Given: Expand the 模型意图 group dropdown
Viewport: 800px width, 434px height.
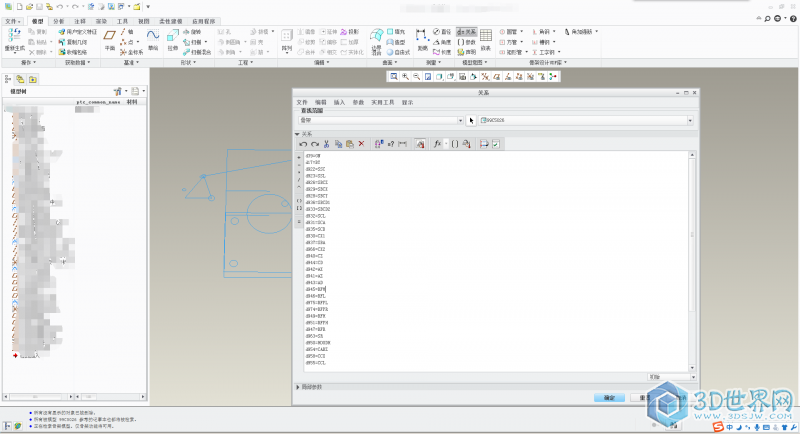Looking at the screenshot, I should [474, 63].
